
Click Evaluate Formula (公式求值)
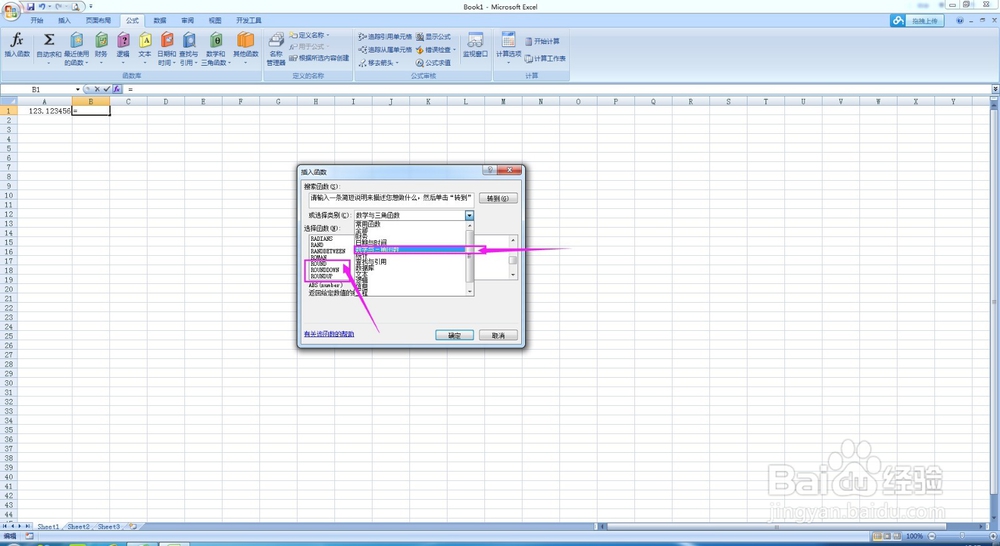click(x=434, y=63)
